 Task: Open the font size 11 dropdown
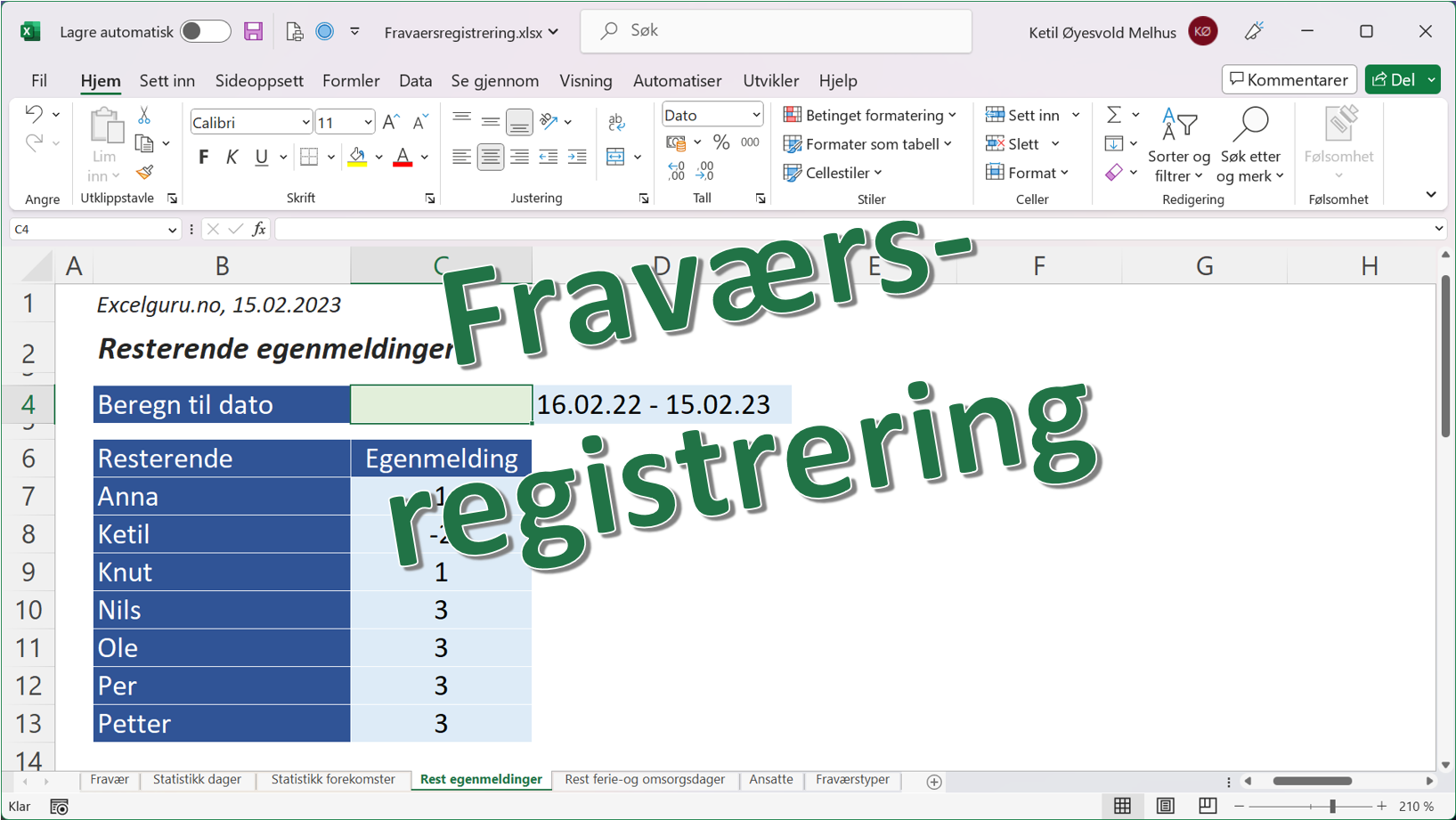click(368, 123)
